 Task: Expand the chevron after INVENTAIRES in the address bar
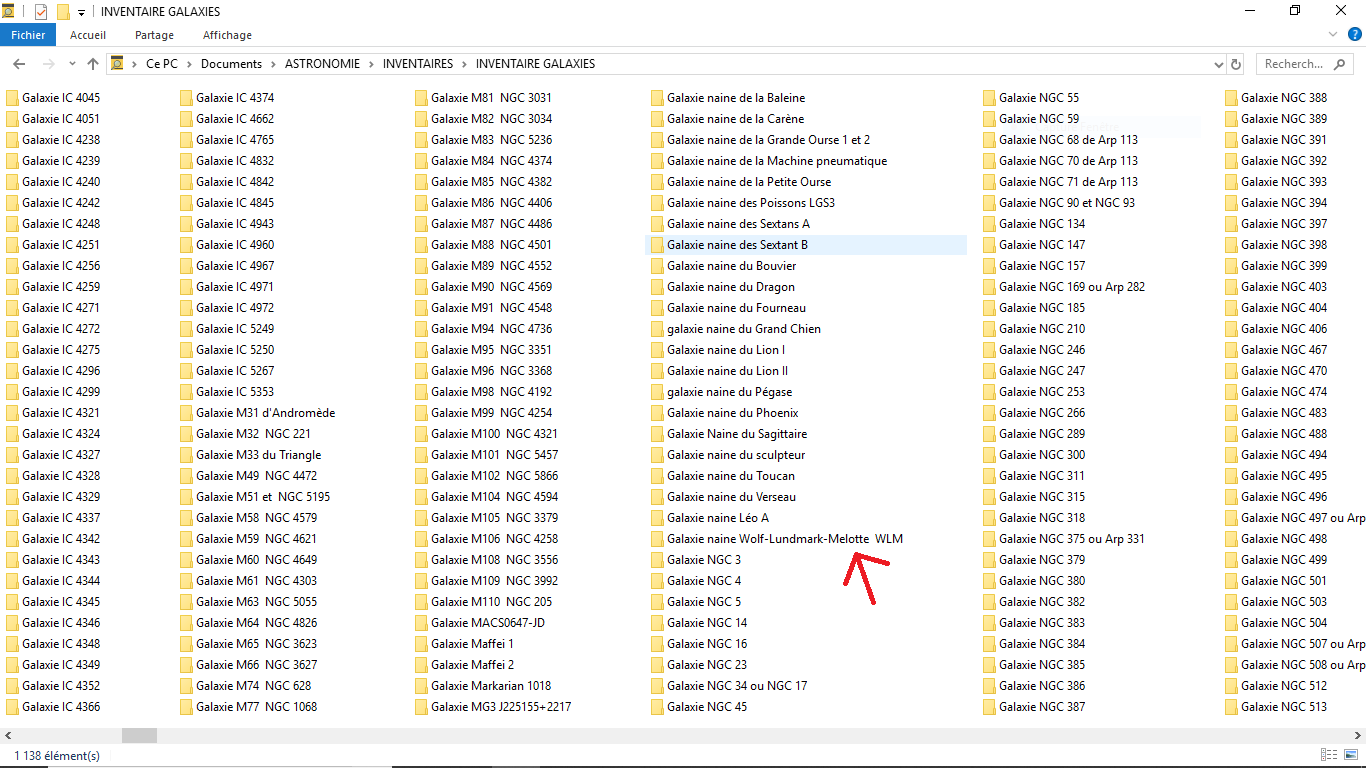tap(464, 64)
